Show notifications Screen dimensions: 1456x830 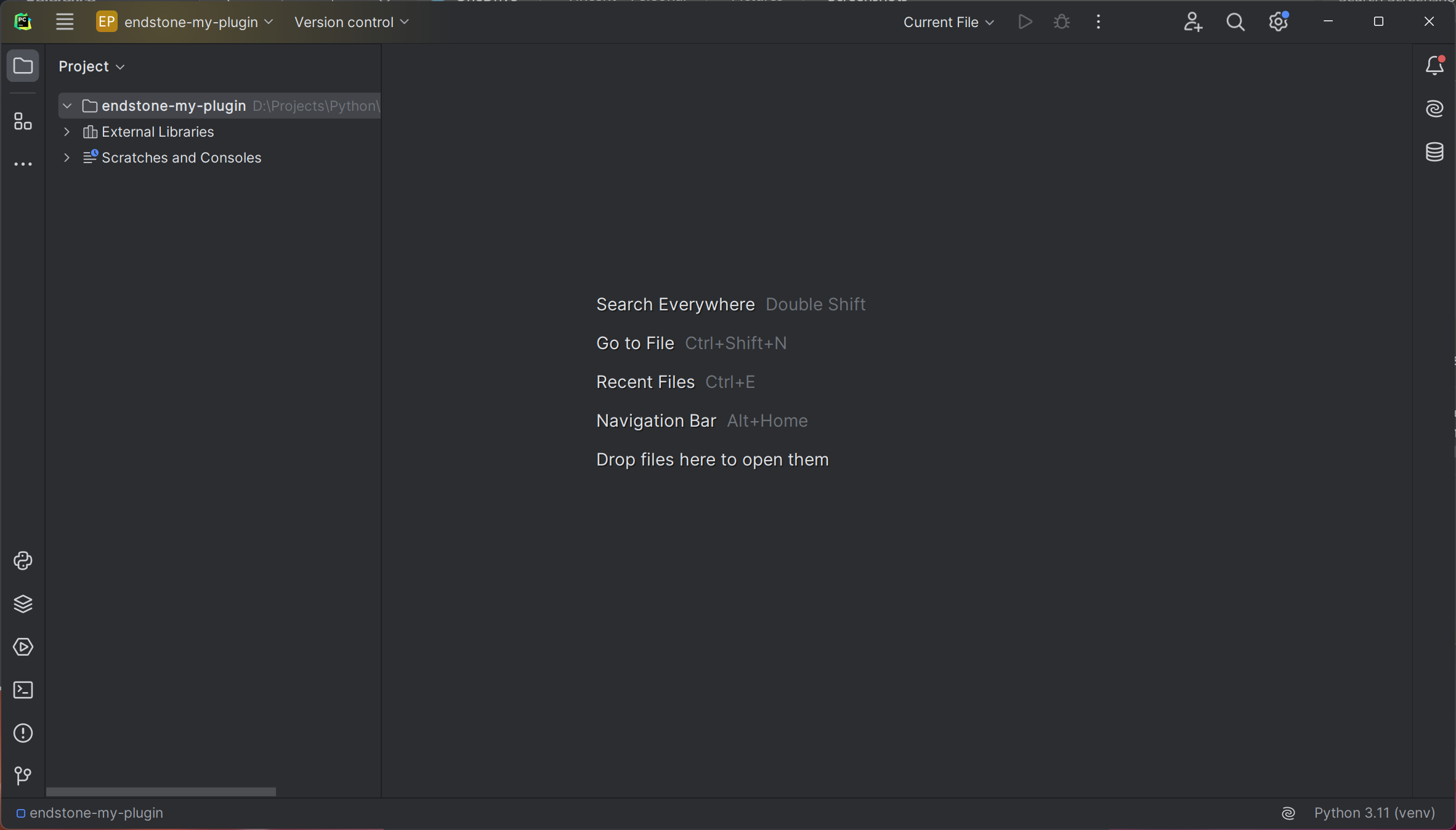point(1434,65)
